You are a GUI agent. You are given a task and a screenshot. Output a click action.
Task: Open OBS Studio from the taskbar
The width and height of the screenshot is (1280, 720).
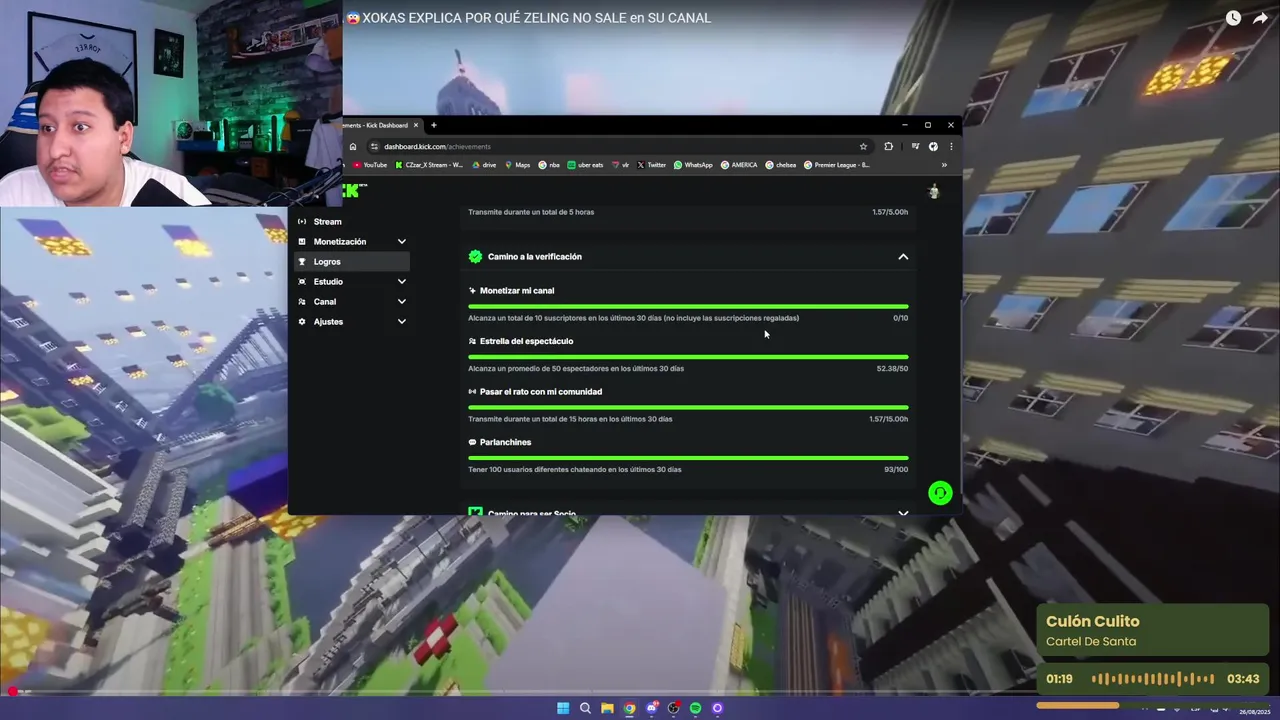point(674,708)
